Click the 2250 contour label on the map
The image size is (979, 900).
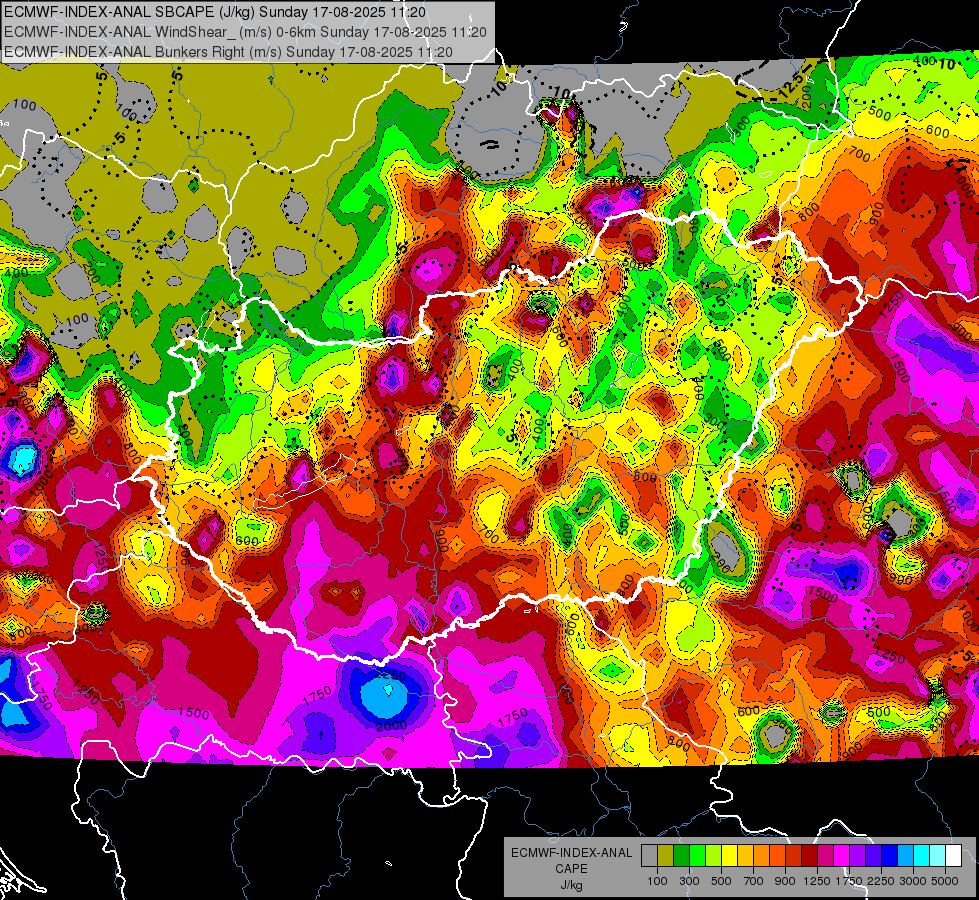tap(391, 676)
